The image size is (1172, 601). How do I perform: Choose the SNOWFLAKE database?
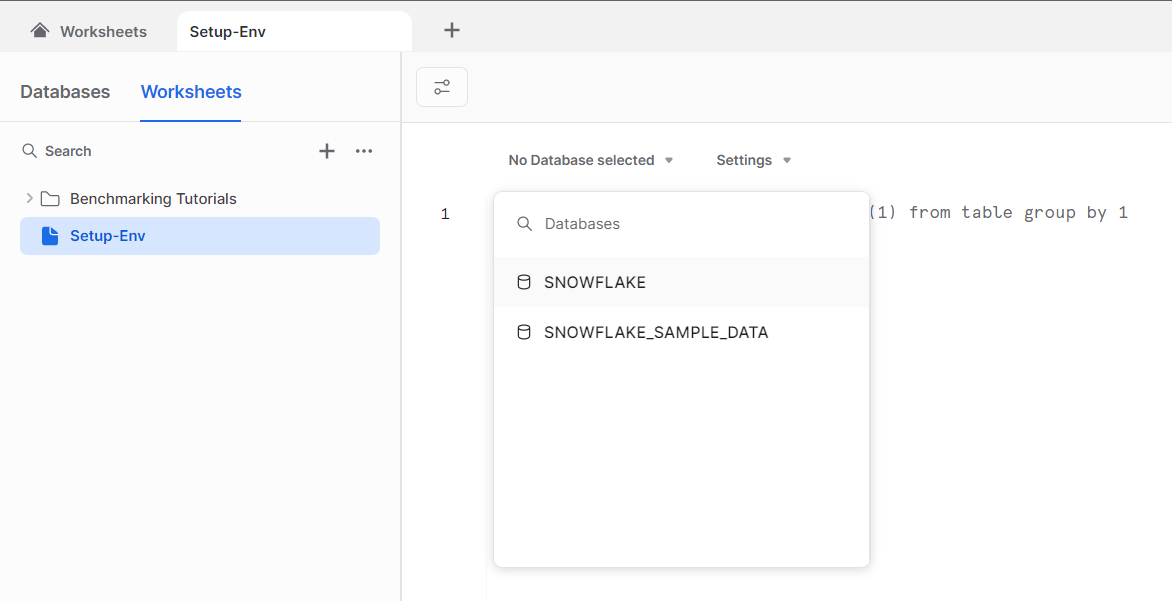coord(682,283)
